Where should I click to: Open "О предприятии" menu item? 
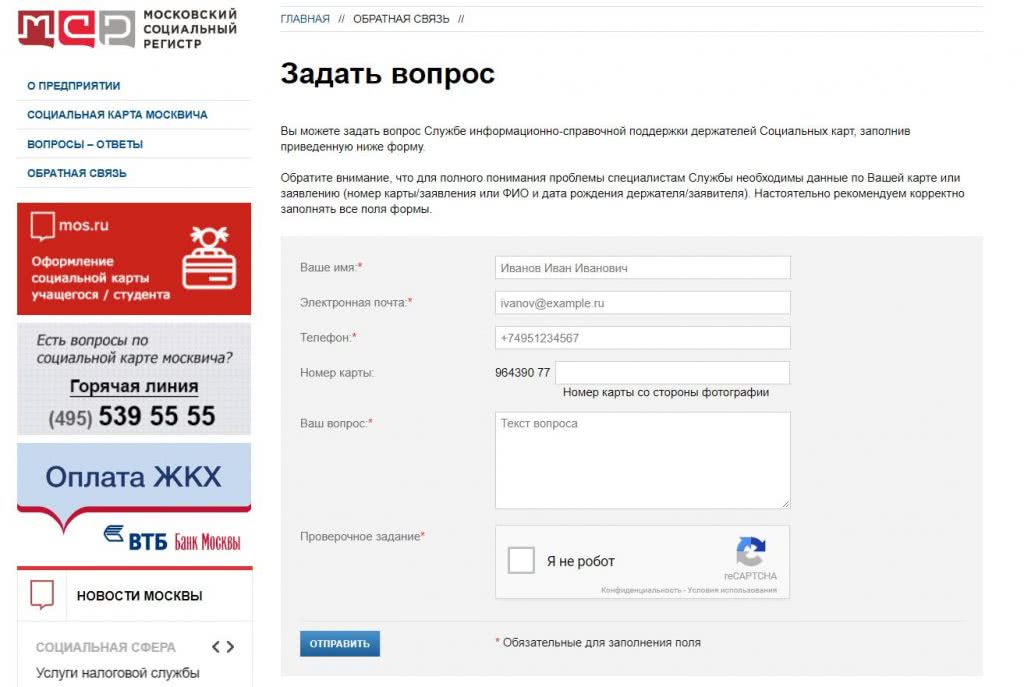click(x=74, y=86)
